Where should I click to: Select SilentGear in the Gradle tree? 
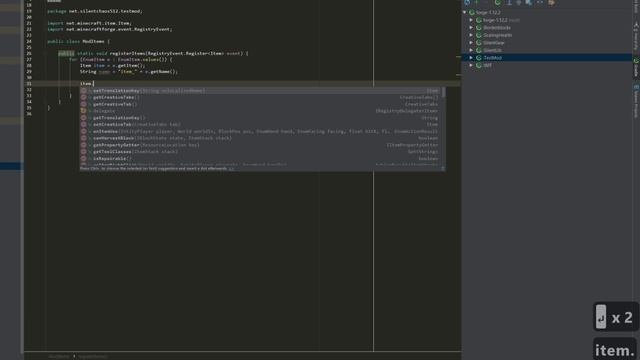tap(494, 43)
